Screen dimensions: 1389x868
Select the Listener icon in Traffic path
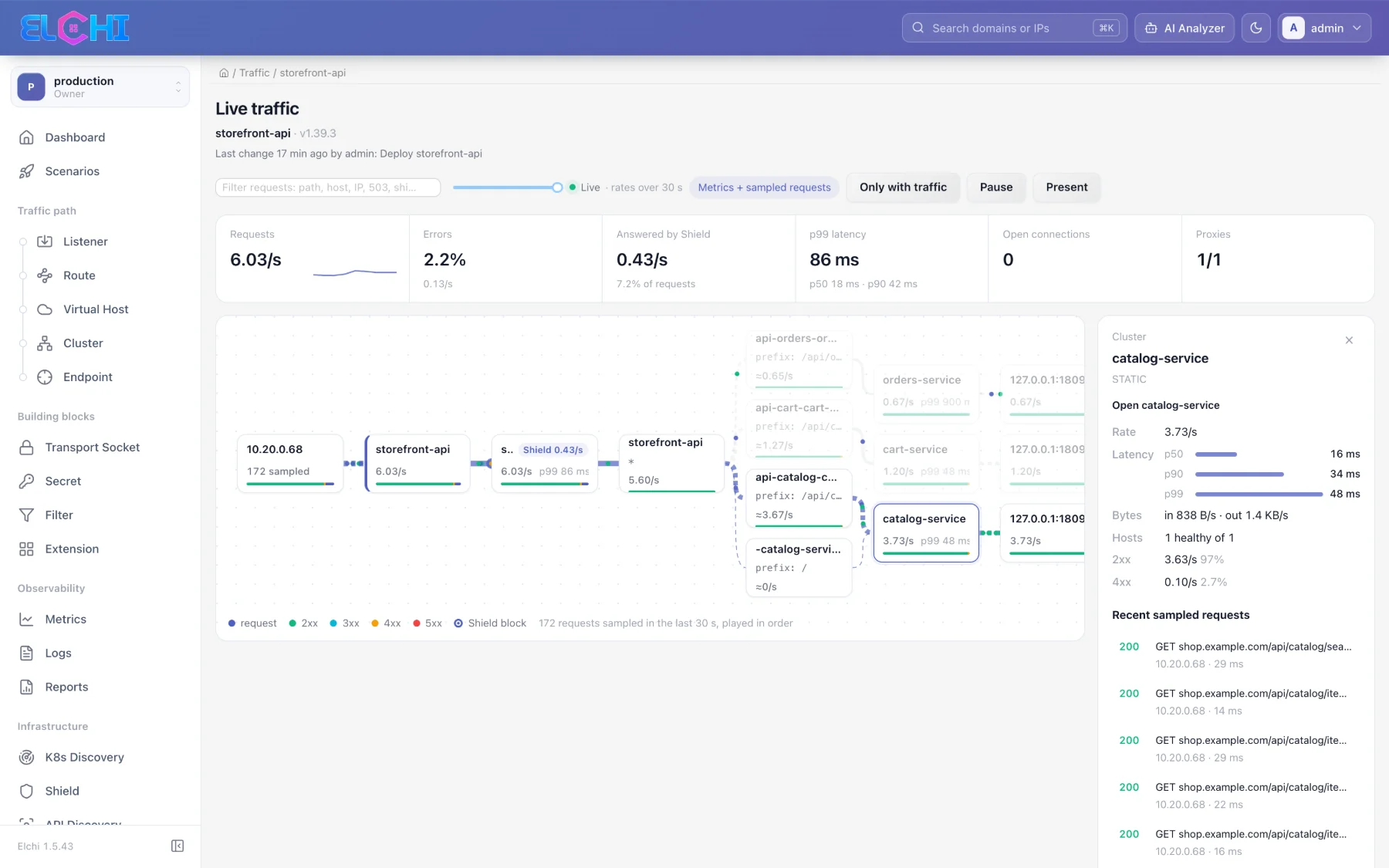pyautogui.click(x=45, y=241)
